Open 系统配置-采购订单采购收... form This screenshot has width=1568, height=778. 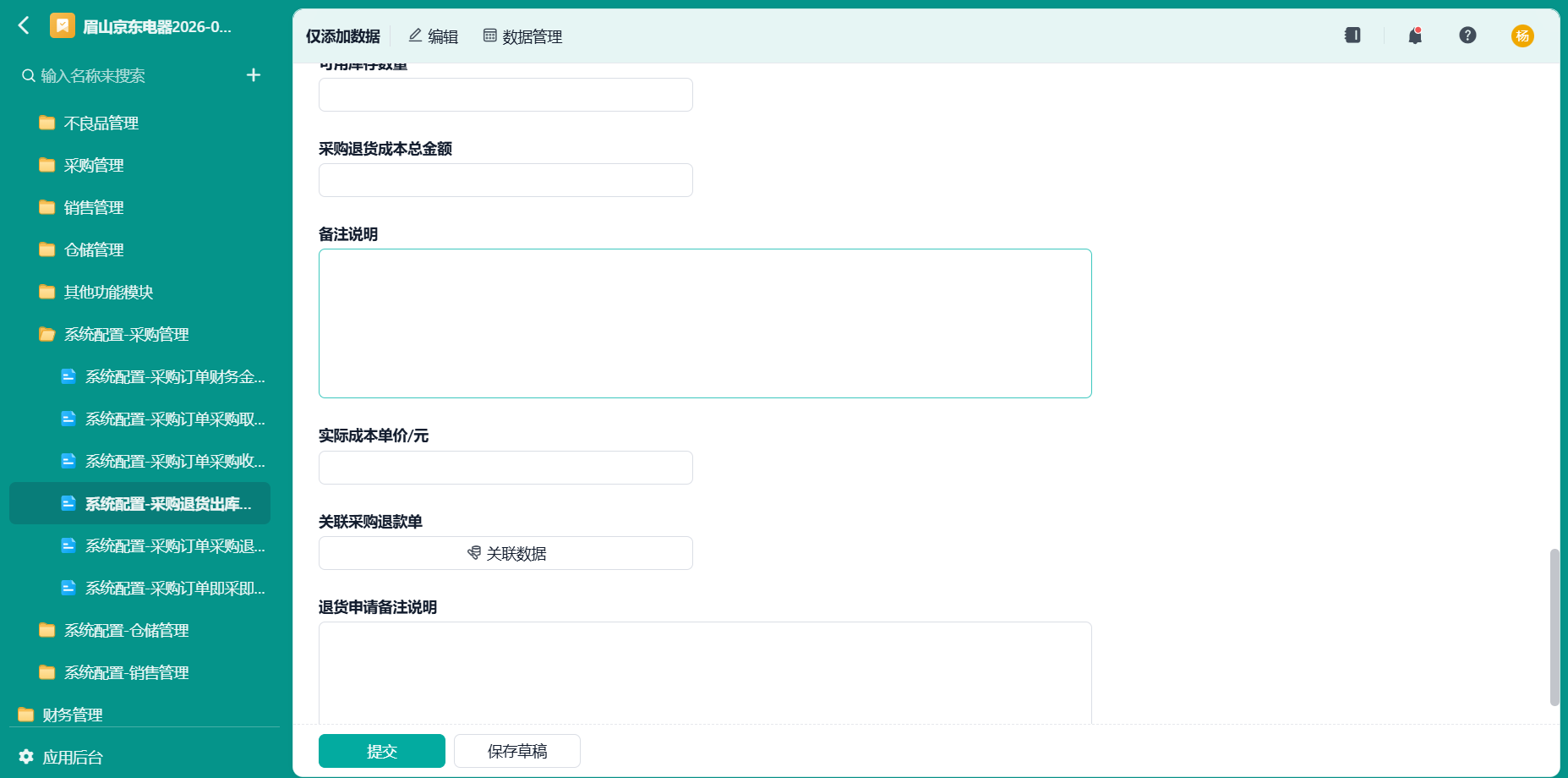click(x=139, y=462)
